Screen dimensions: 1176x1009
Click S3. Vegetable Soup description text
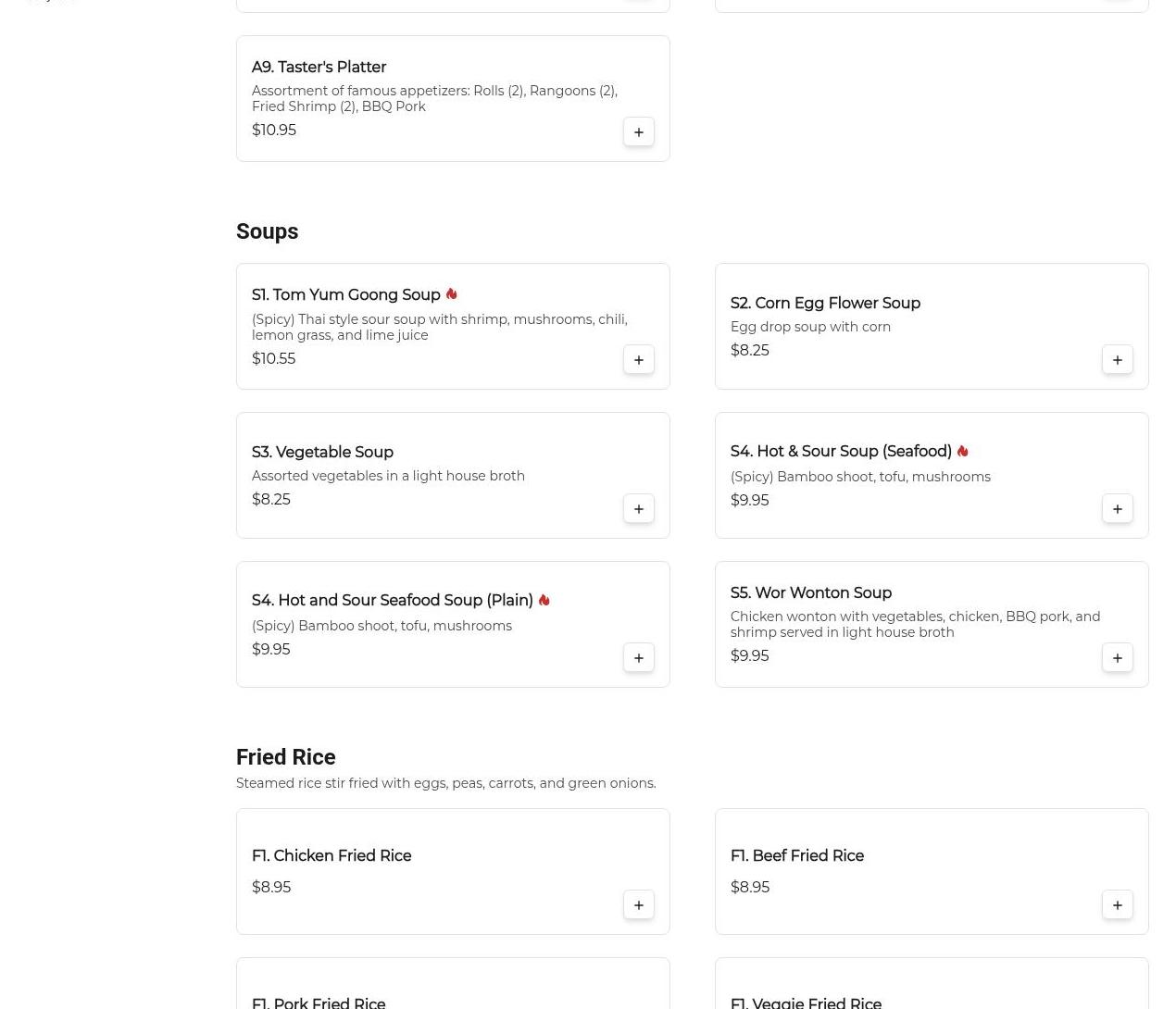388,476
